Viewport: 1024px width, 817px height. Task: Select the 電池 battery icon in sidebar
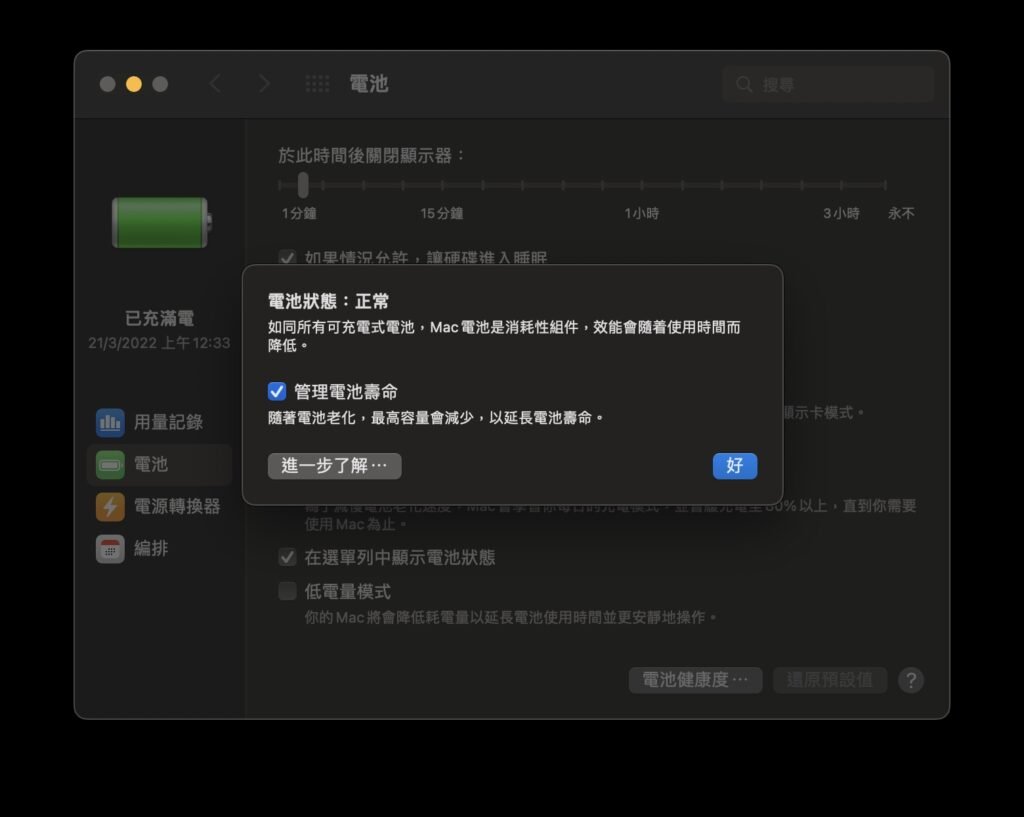[x=110, y=464]
